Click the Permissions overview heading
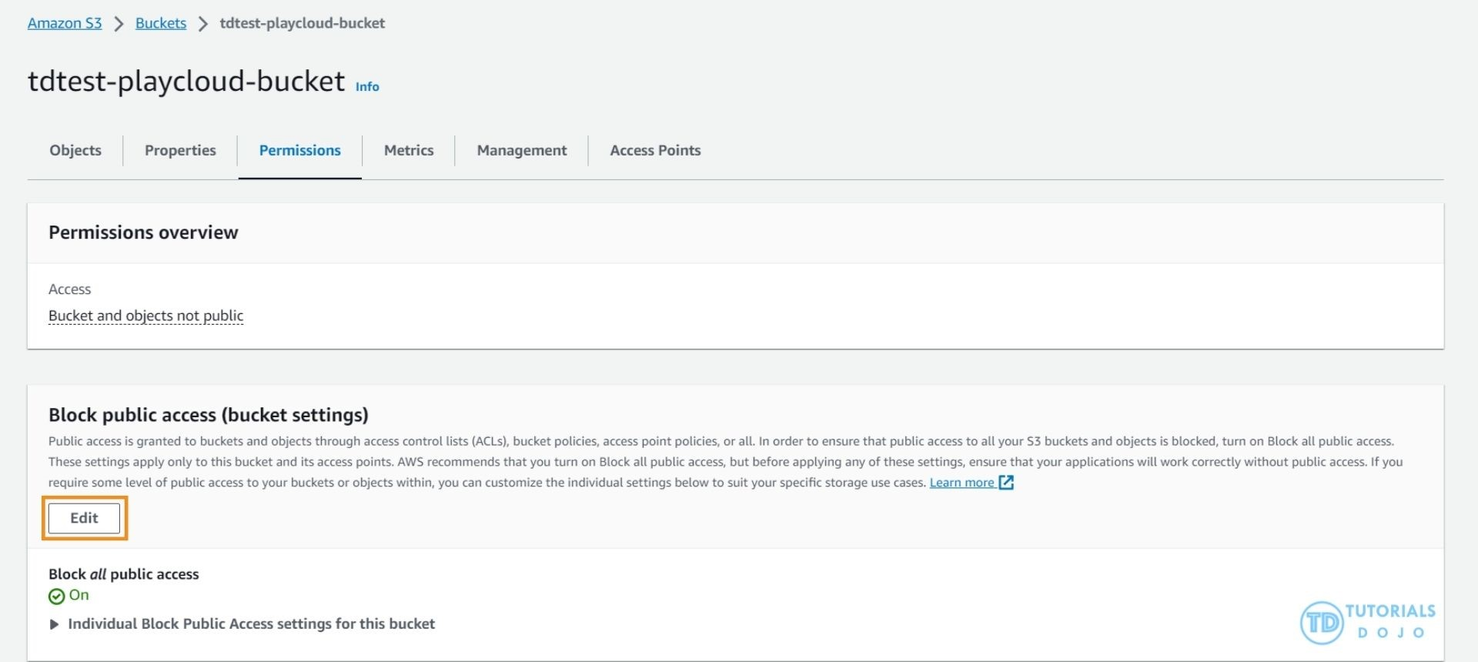1478x662 pixels. pos(143,232)
